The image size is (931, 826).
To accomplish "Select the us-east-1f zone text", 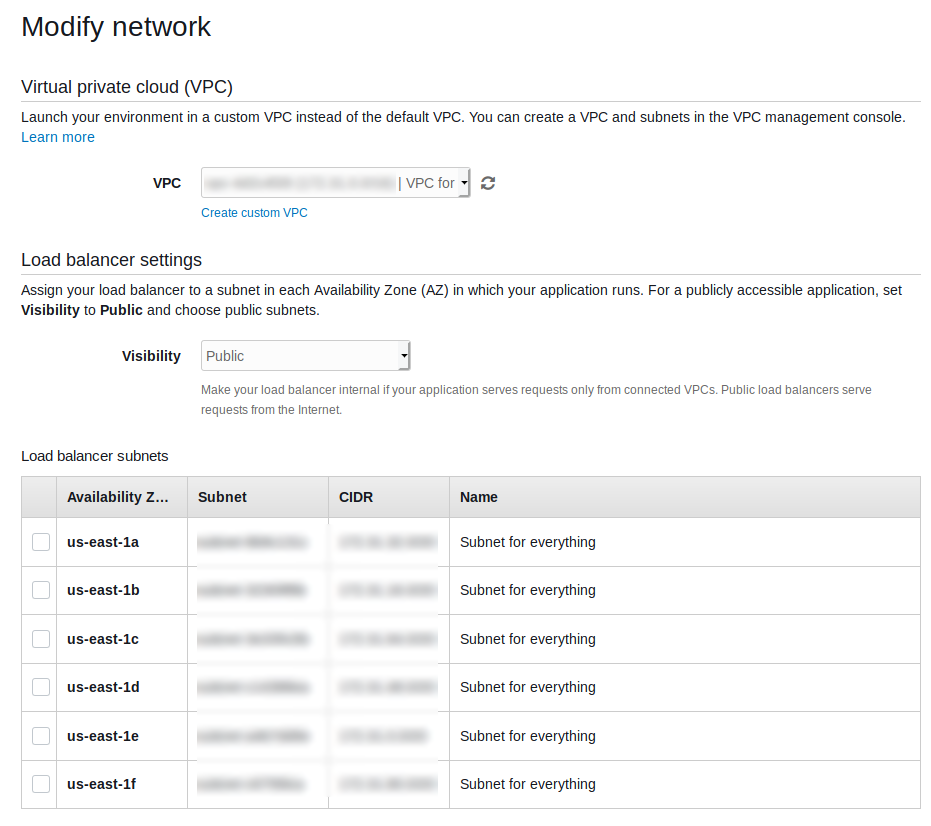I will pyautogui.click(x=102, y=784).
